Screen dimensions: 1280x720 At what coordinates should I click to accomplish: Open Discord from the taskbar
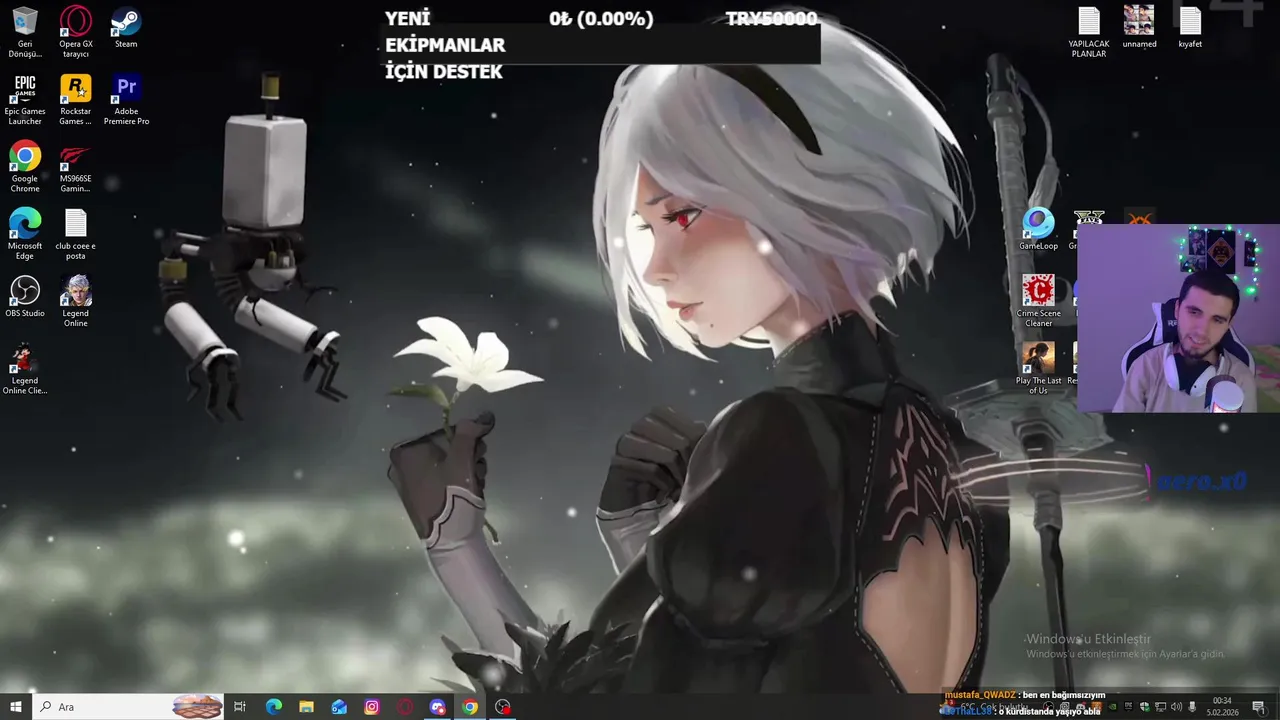437,707
